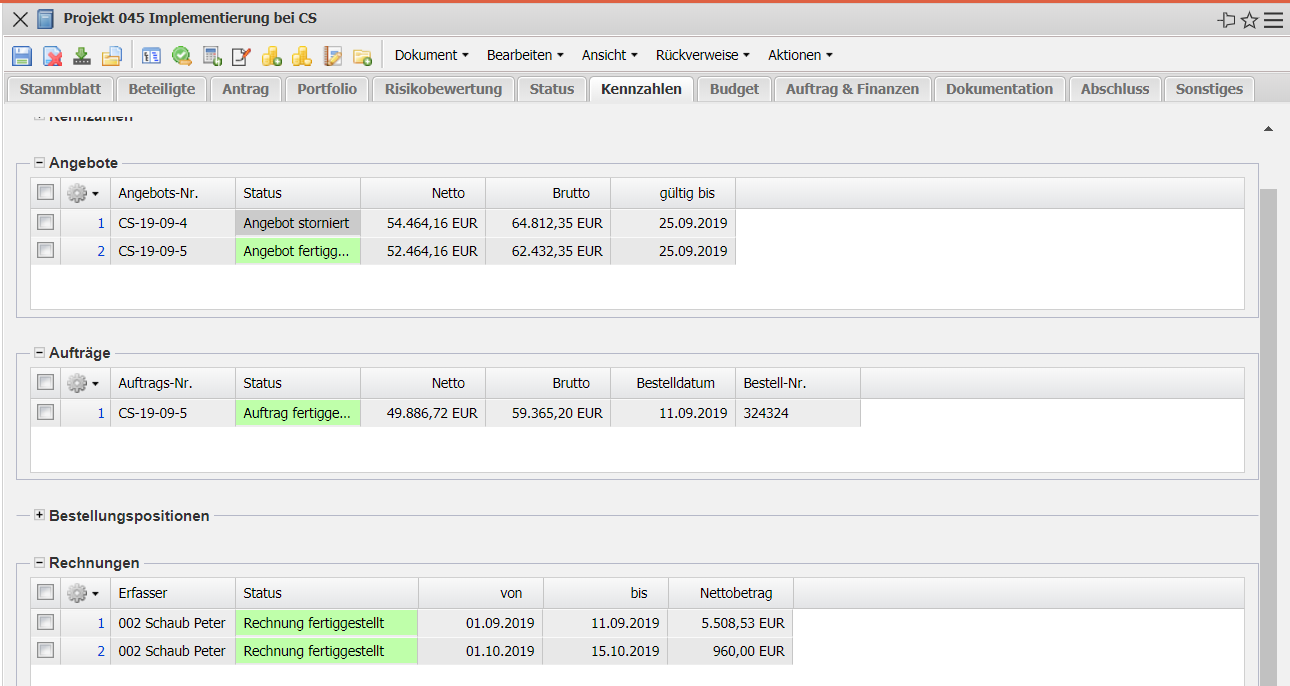1290x686 pixels.
Task: Open gear dropdown in Rechnungen table
Action: pyautogui.click(x=83, y=593)
